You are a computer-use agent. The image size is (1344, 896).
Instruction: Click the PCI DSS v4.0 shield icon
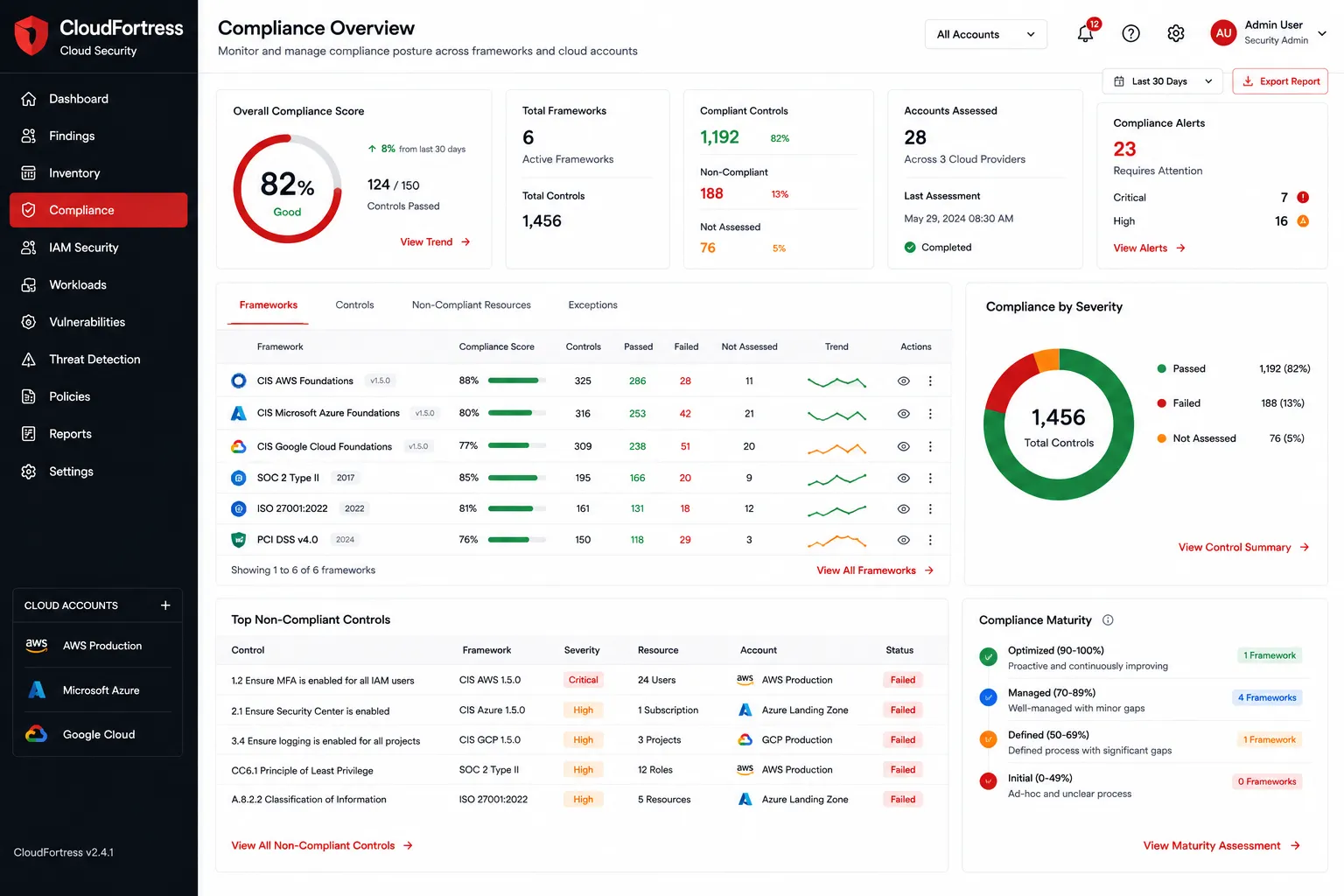click(x=238, y=540)
